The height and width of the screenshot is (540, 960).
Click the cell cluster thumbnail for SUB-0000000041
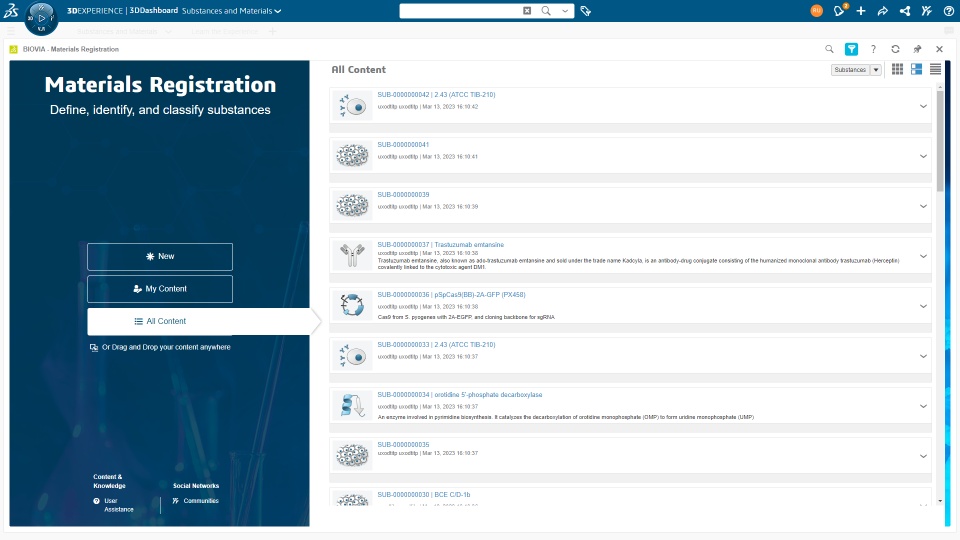352,156
